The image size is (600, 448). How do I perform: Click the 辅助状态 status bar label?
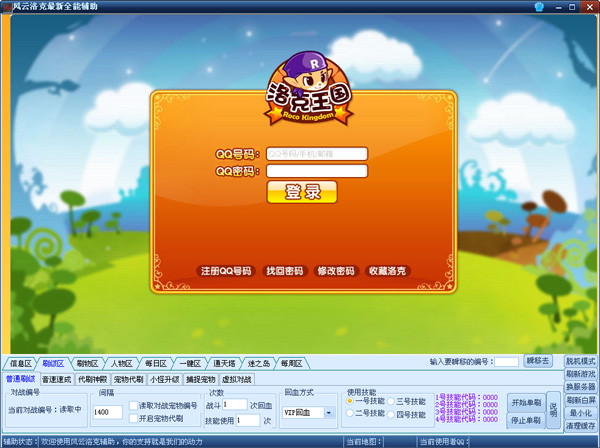(20, 442)
